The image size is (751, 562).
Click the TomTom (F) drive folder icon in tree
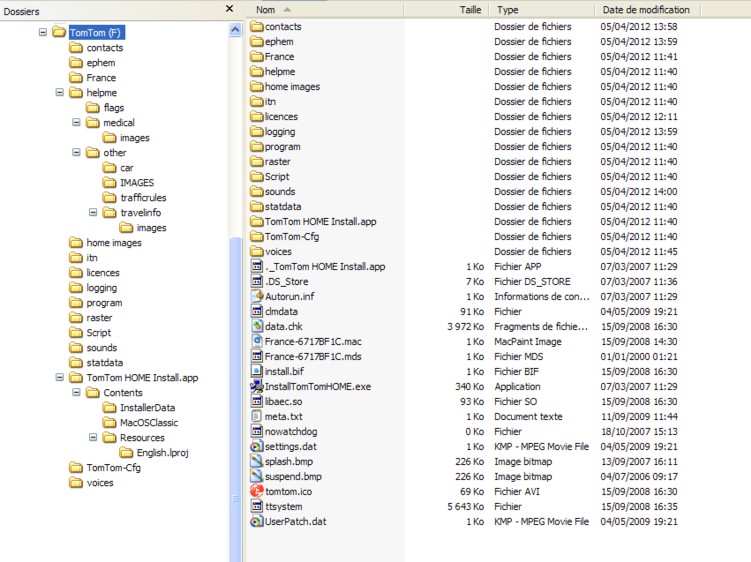coord(59,32)
